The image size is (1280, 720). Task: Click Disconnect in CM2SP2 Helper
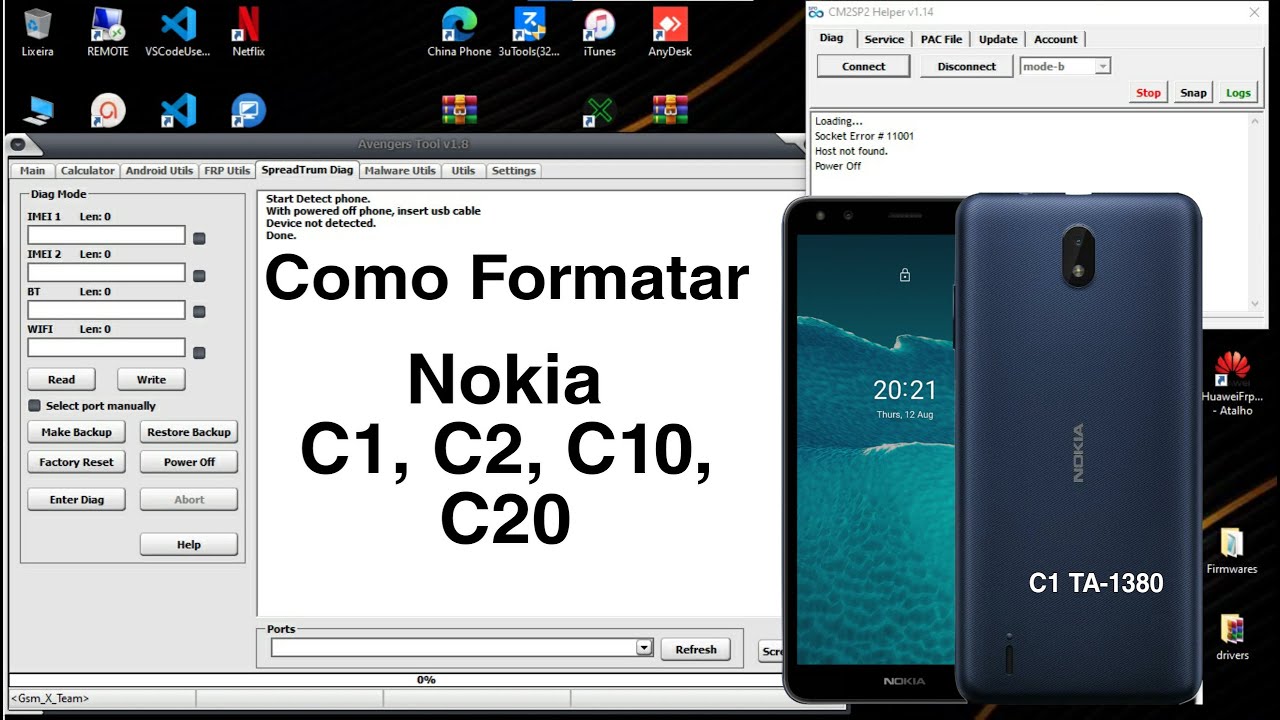(x=966, y=66)
